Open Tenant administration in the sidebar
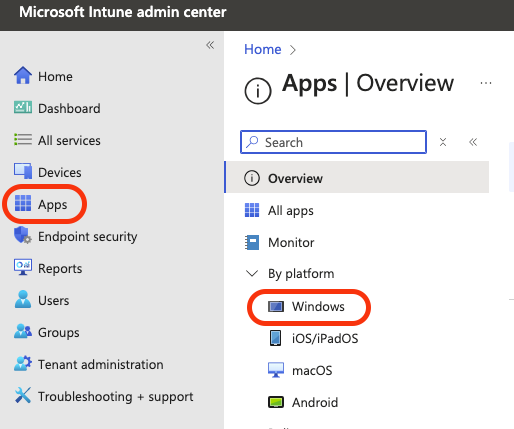The width and height of the screenshot is (514, 429). 101,364
